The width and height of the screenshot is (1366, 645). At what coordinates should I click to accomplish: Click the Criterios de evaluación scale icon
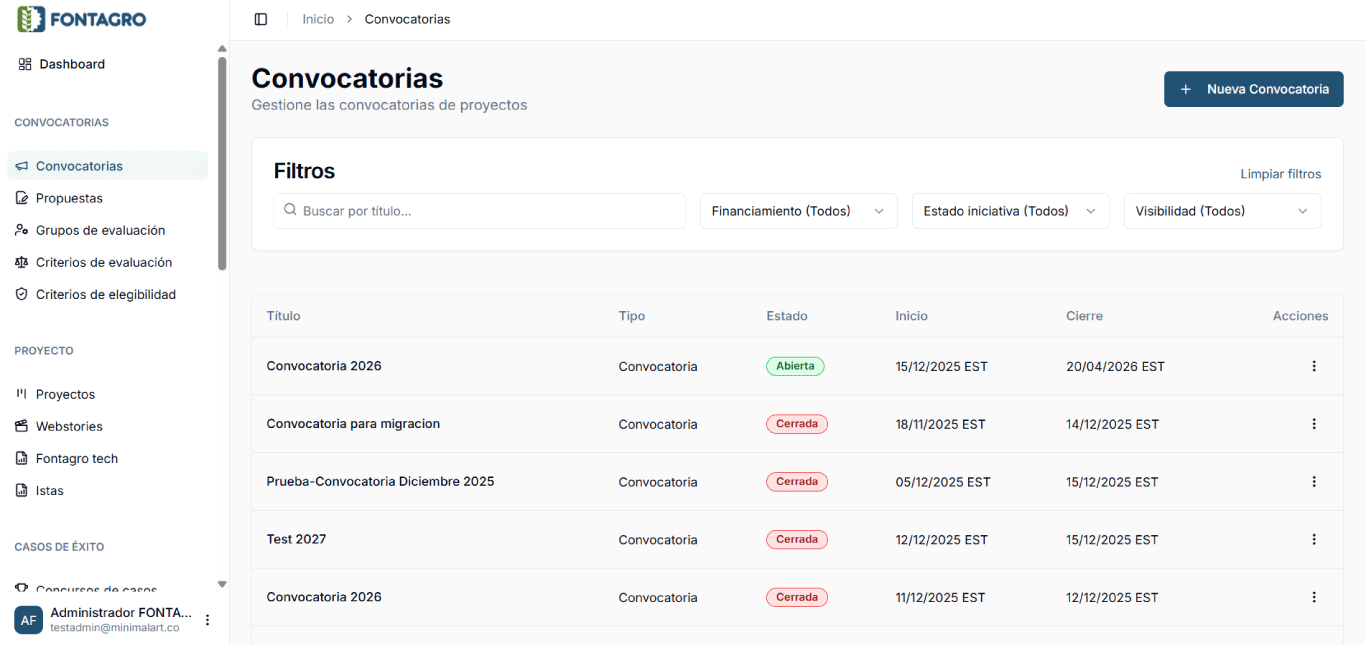[22, 262]
